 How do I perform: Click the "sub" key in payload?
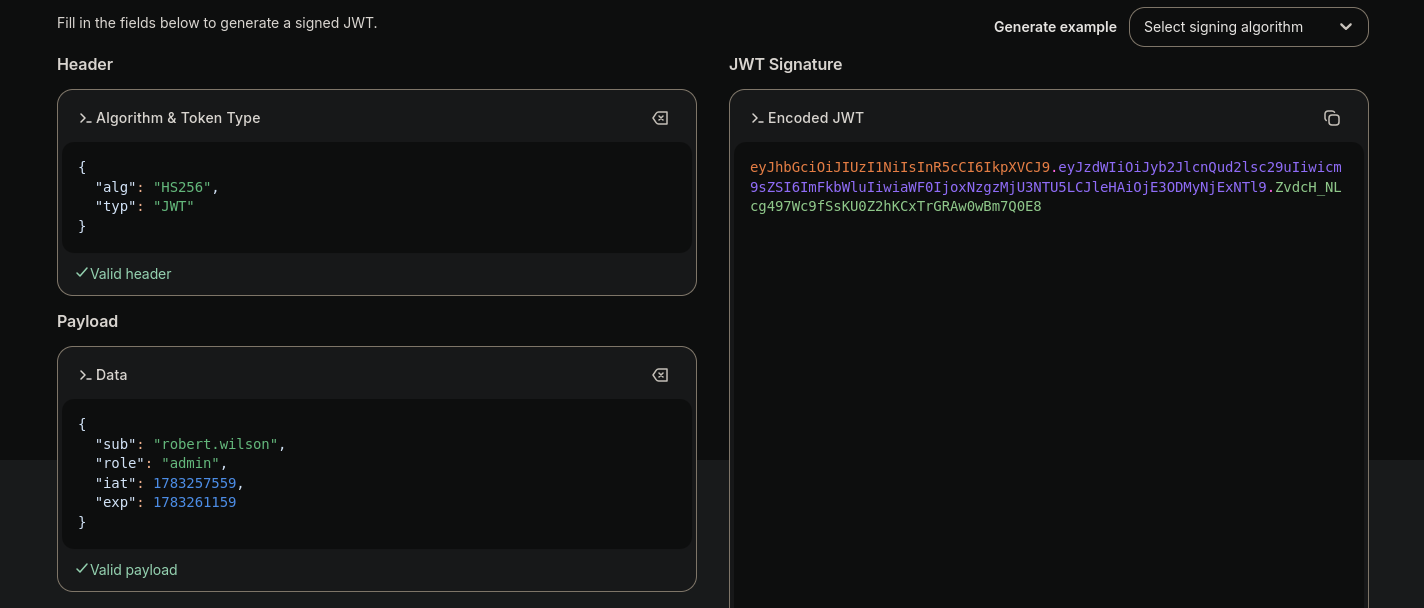coord(115,444)
